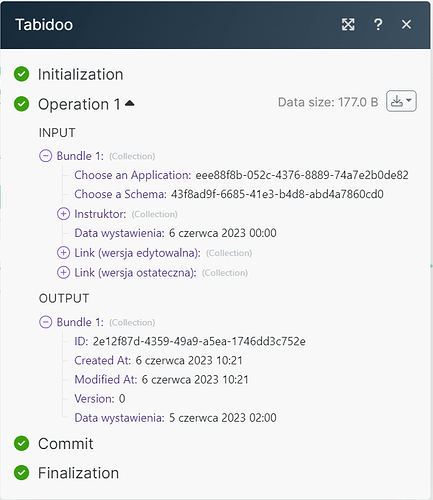Screen dimensions: 433x500
Task: Collapse Operation 1 section
Action: (x=130, y=104)
